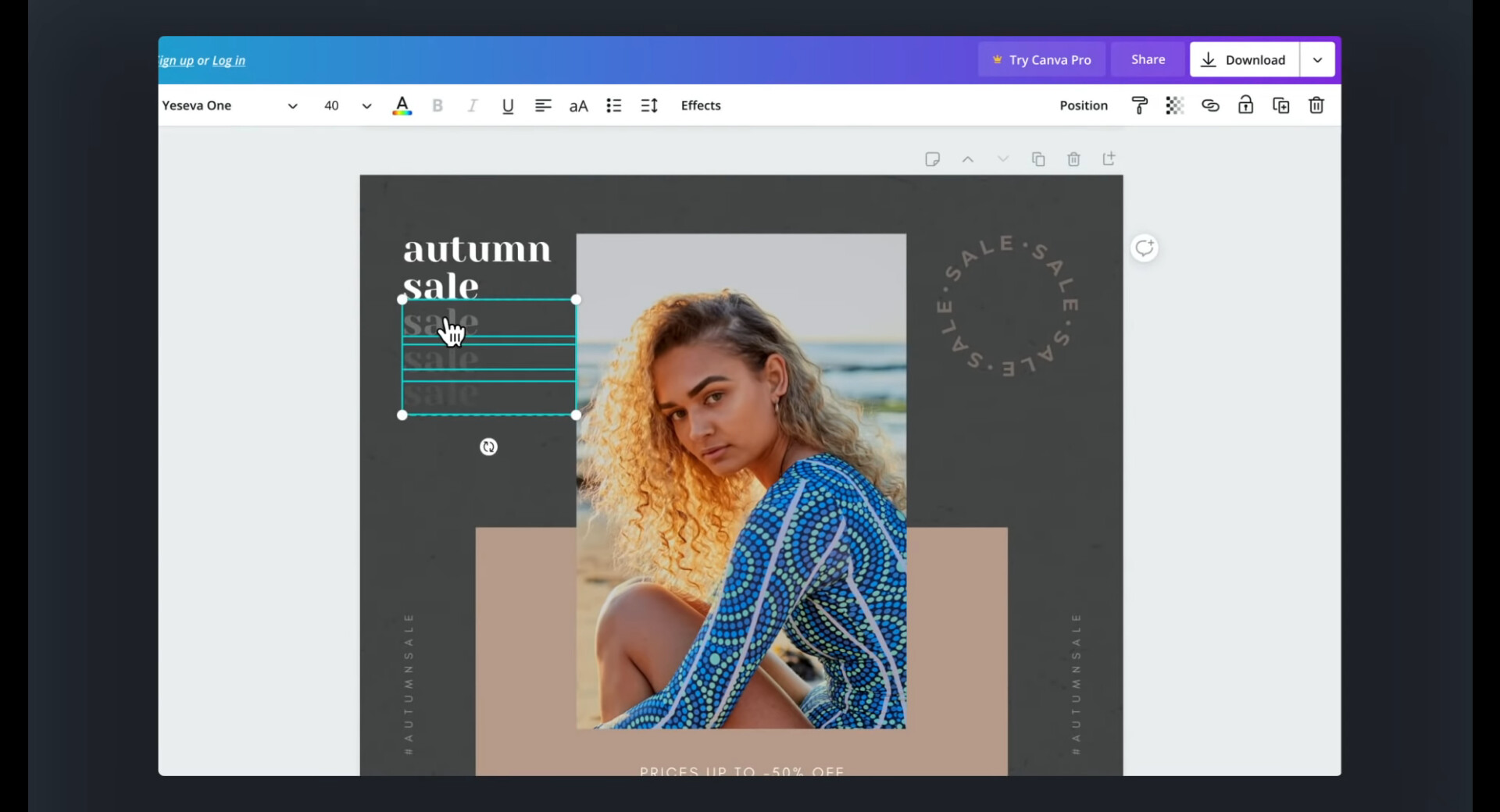Image resolution: width=1500 pixels, height=812 pixels.
Task: Delete element with toolbar trash icon
Action: (1316, 105)
